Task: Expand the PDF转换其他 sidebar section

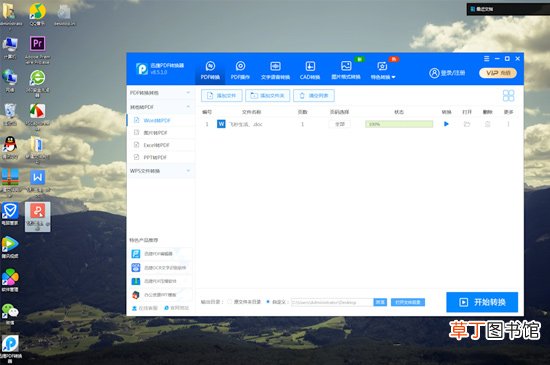Action: [160, 93]
